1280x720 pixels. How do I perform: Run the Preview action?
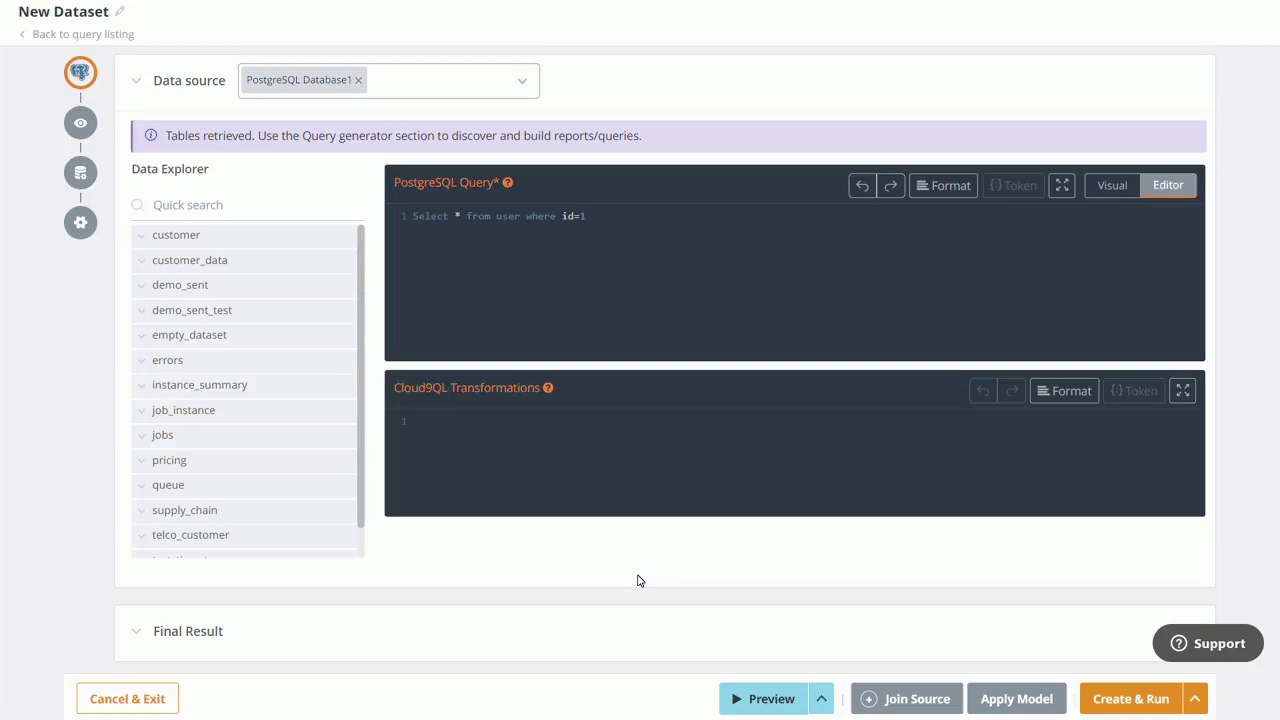point(763,698)
